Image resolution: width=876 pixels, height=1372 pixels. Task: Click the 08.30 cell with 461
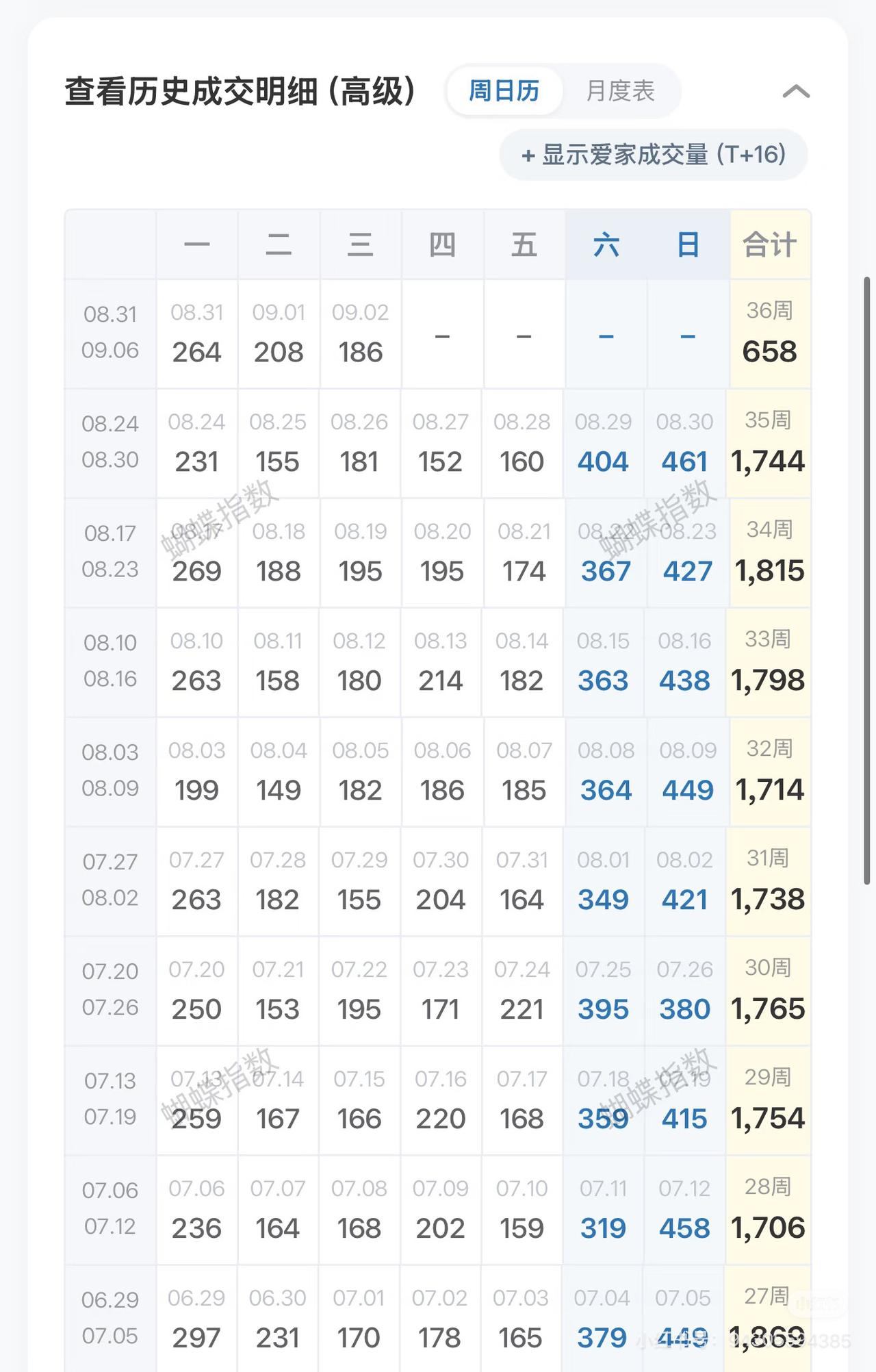pos(684,443)
